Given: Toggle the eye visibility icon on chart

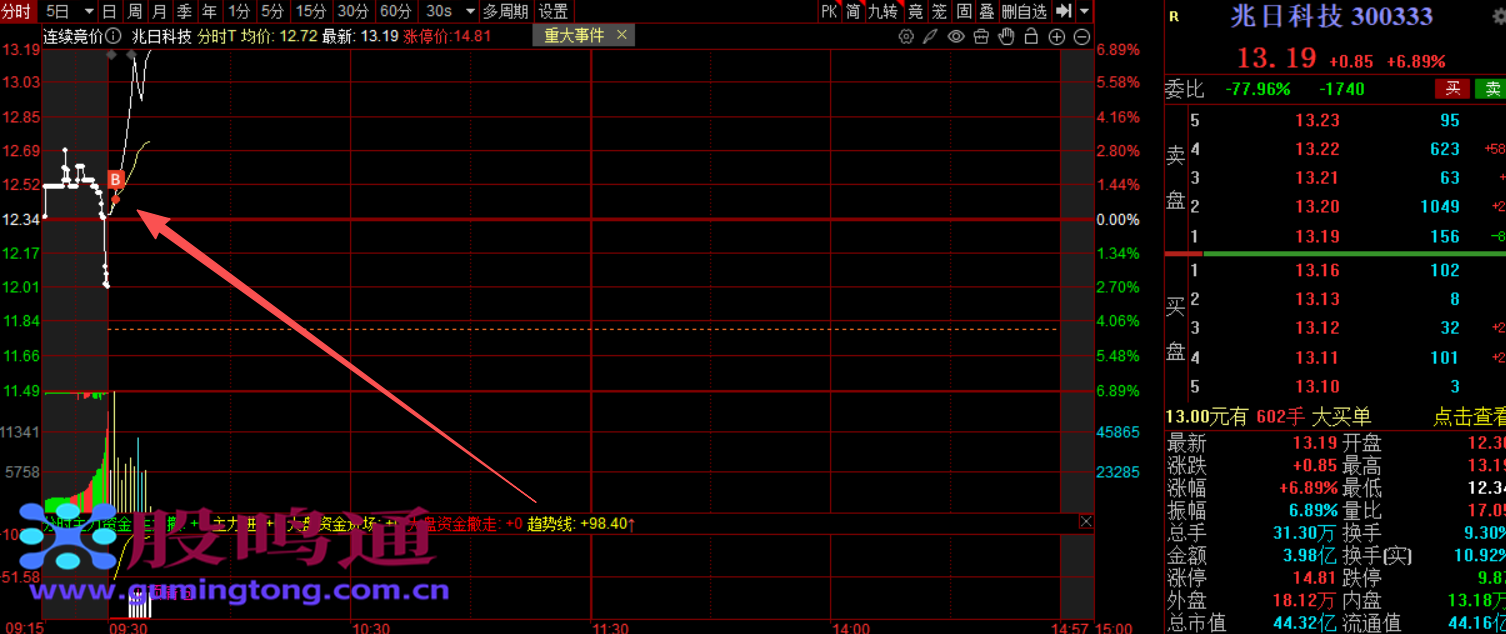Looking at the screenshot, I should coord(956,37).
